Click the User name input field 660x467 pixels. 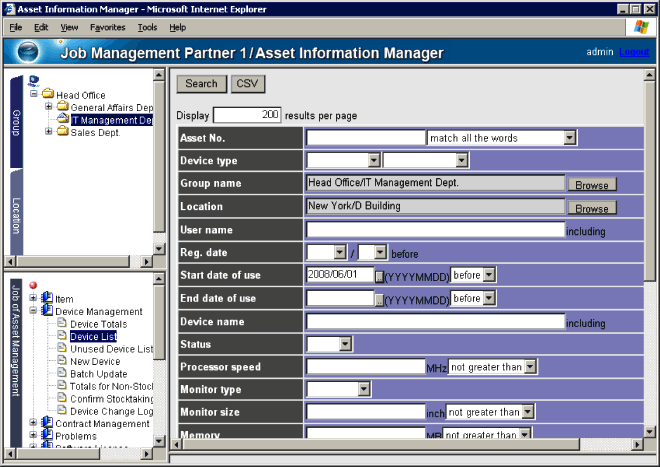pos(434,229)
